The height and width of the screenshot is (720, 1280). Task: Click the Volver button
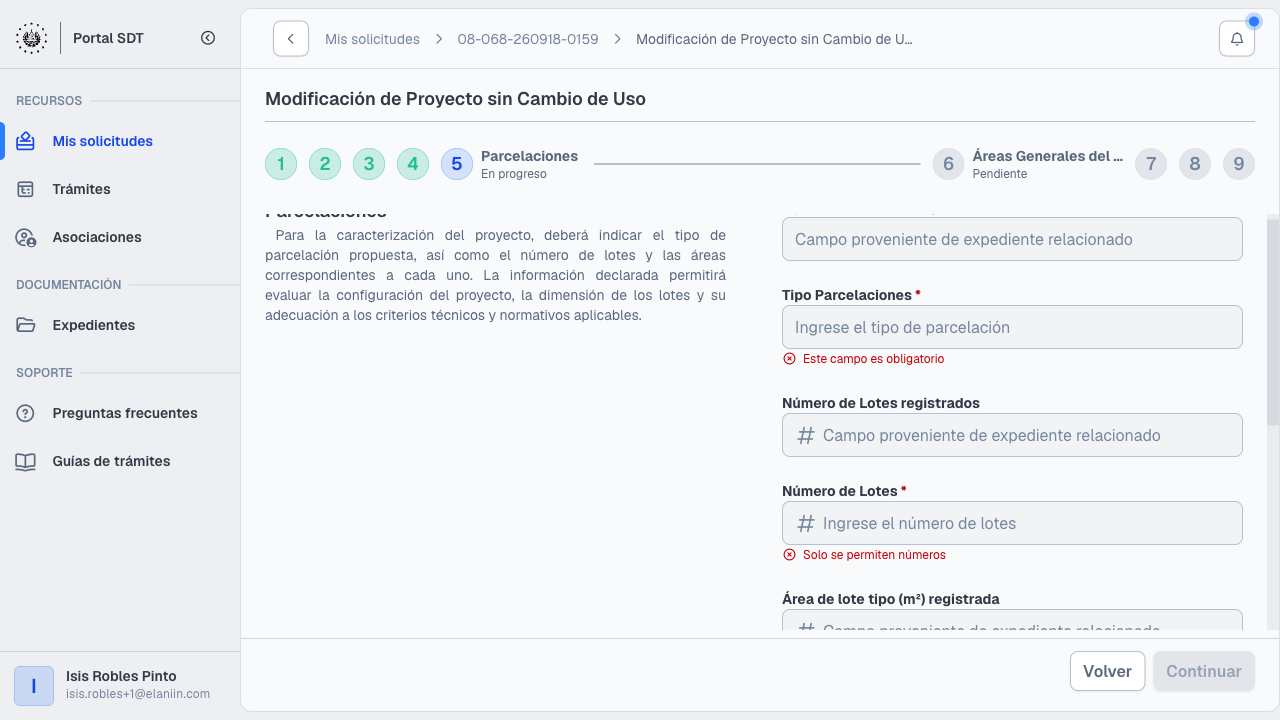pos(1107,671)
